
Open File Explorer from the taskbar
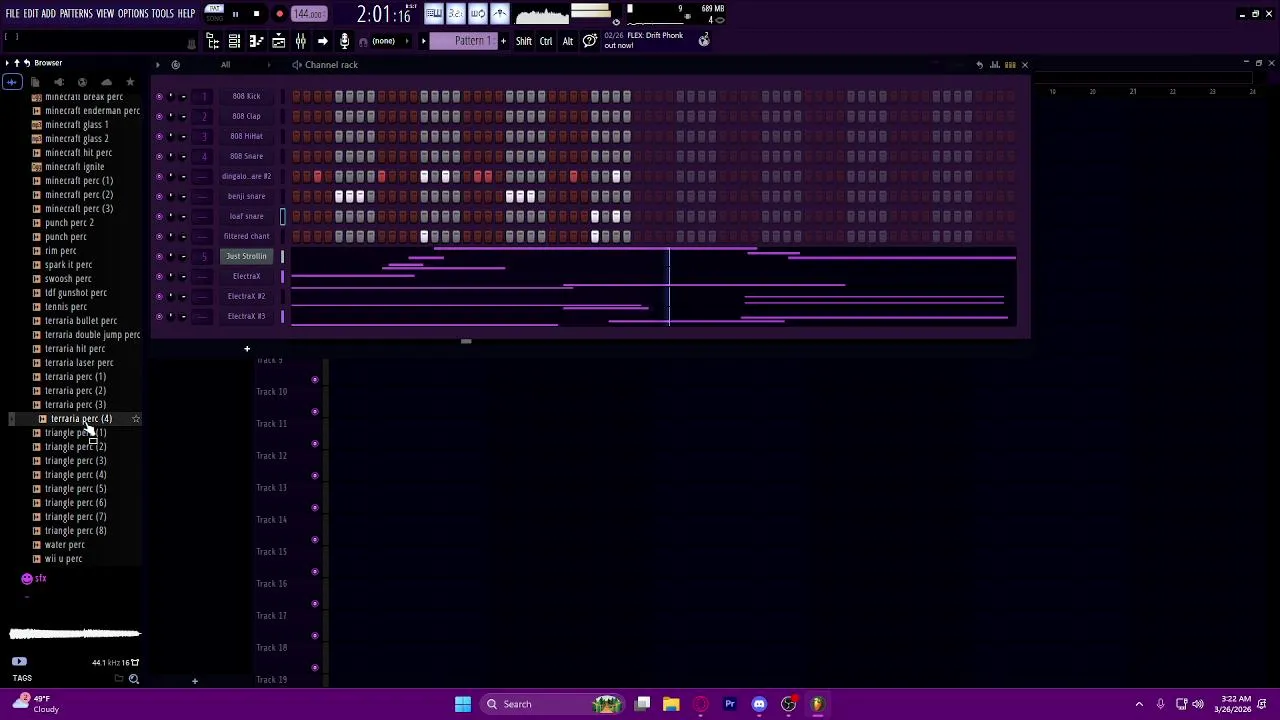click(671, 704)
